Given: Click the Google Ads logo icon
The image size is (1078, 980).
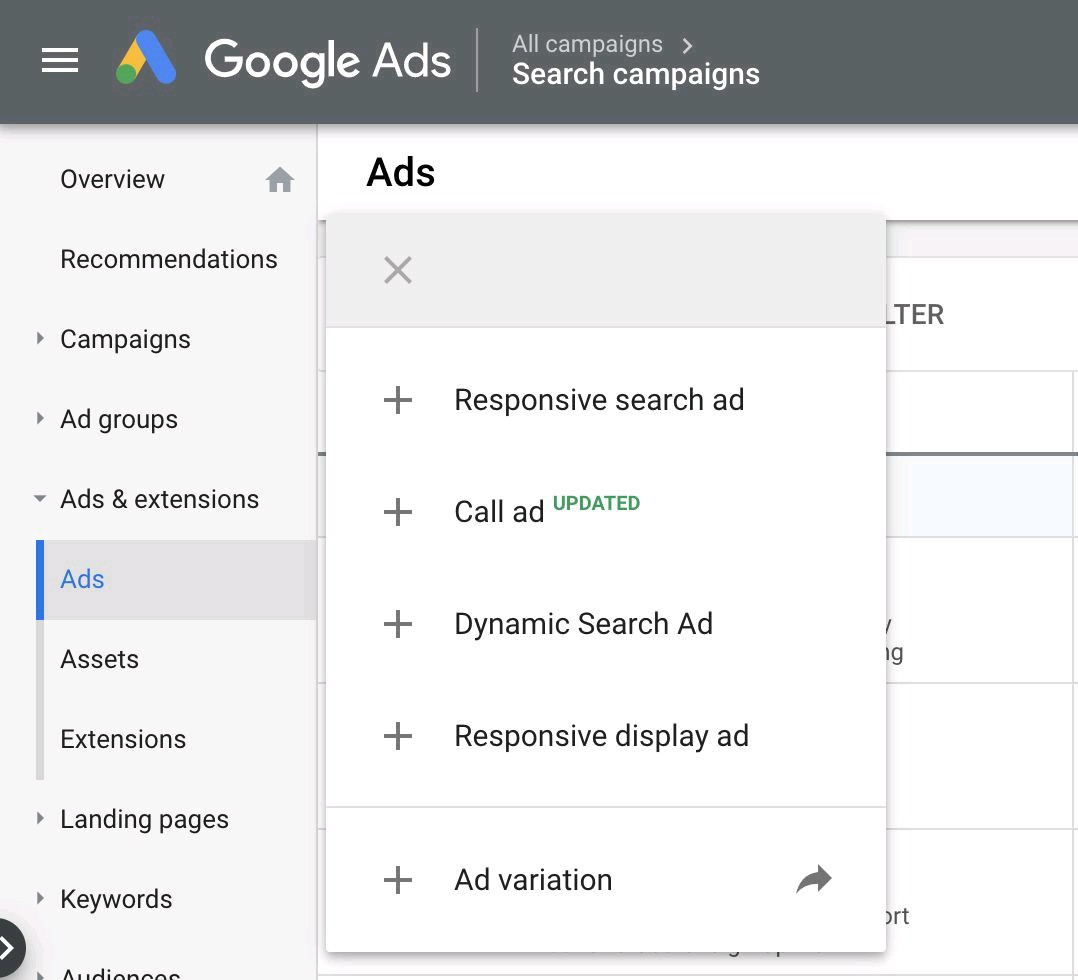Looking at the screenshot, I should [x=146, y=58].
